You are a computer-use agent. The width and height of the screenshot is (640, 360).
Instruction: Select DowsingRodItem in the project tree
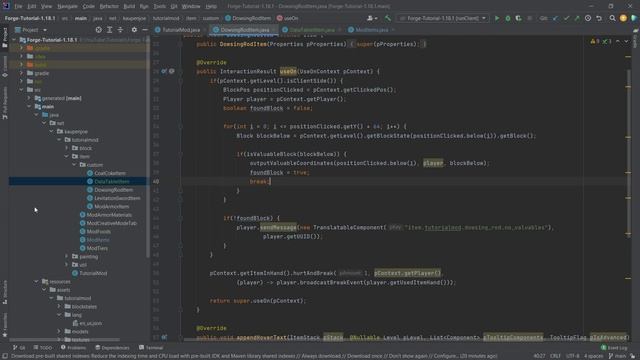(113, 190)
